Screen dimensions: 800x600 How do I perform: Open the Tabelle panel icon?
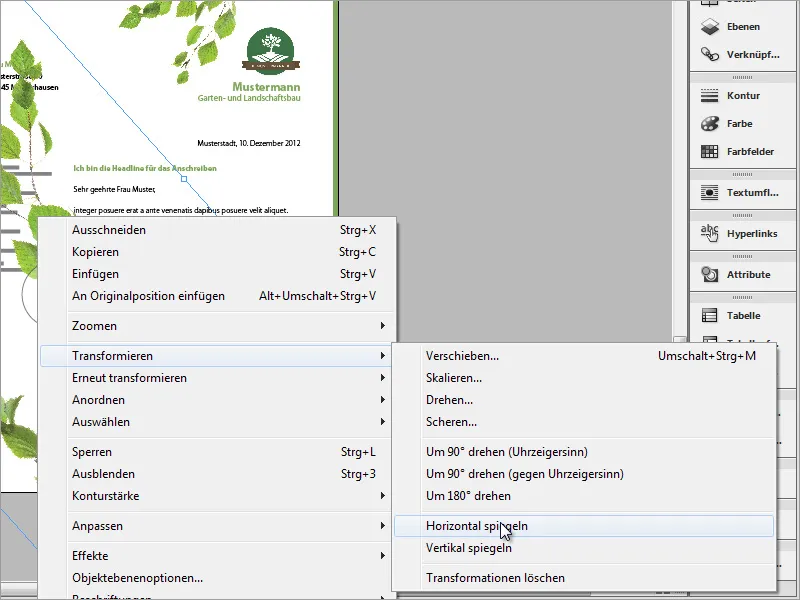(710, 315)
